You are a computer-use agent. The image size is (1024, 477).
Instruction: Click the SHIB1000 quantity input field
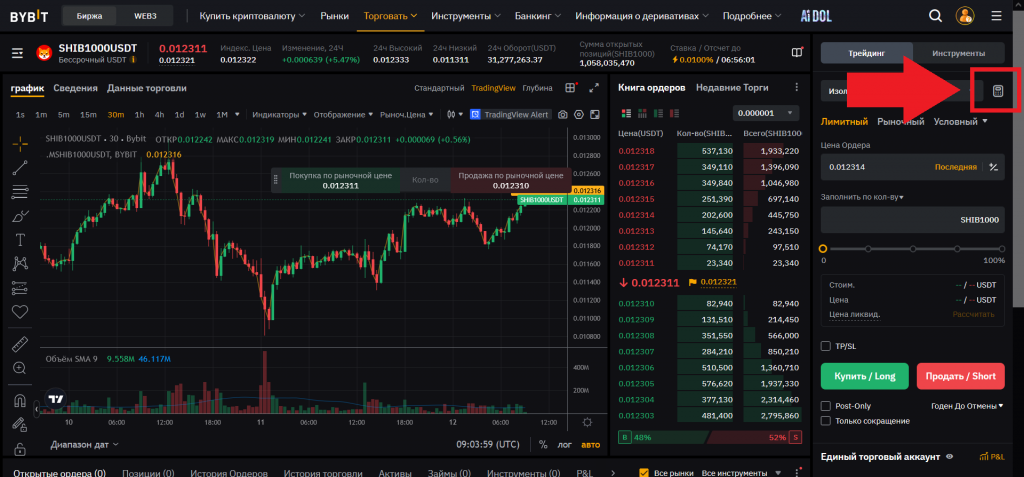point(912,220)
